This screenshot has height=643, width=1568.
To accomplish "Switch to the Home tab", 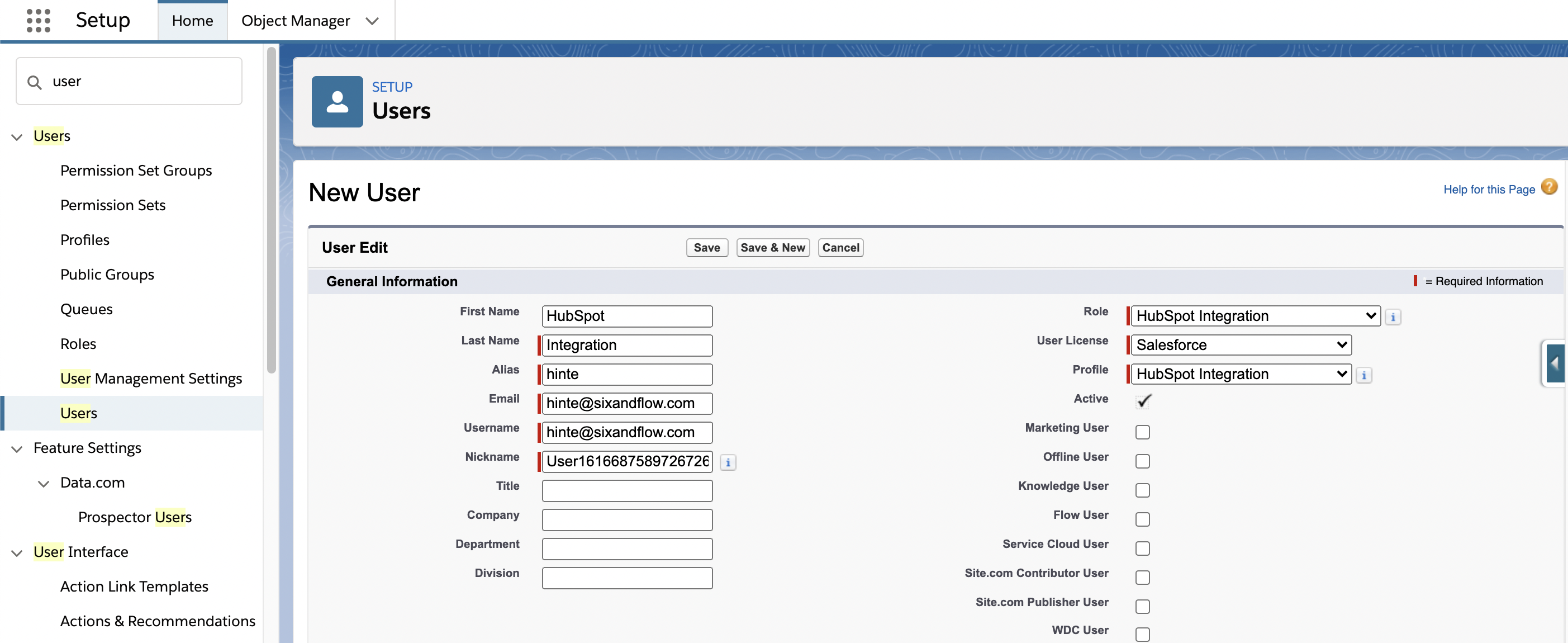I will 192,21.
